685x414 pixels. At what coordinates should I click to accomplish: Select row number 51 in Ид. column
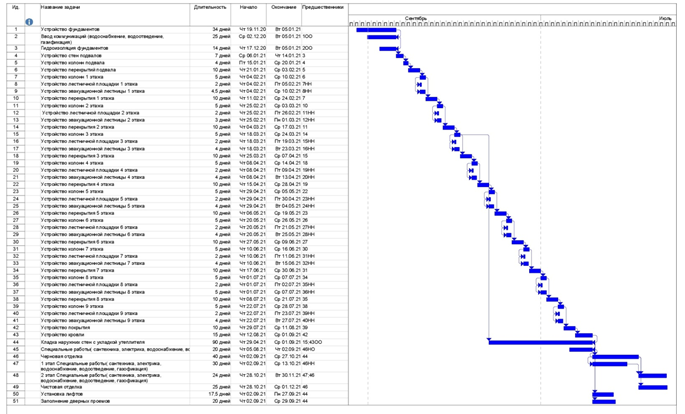point(17,401)
